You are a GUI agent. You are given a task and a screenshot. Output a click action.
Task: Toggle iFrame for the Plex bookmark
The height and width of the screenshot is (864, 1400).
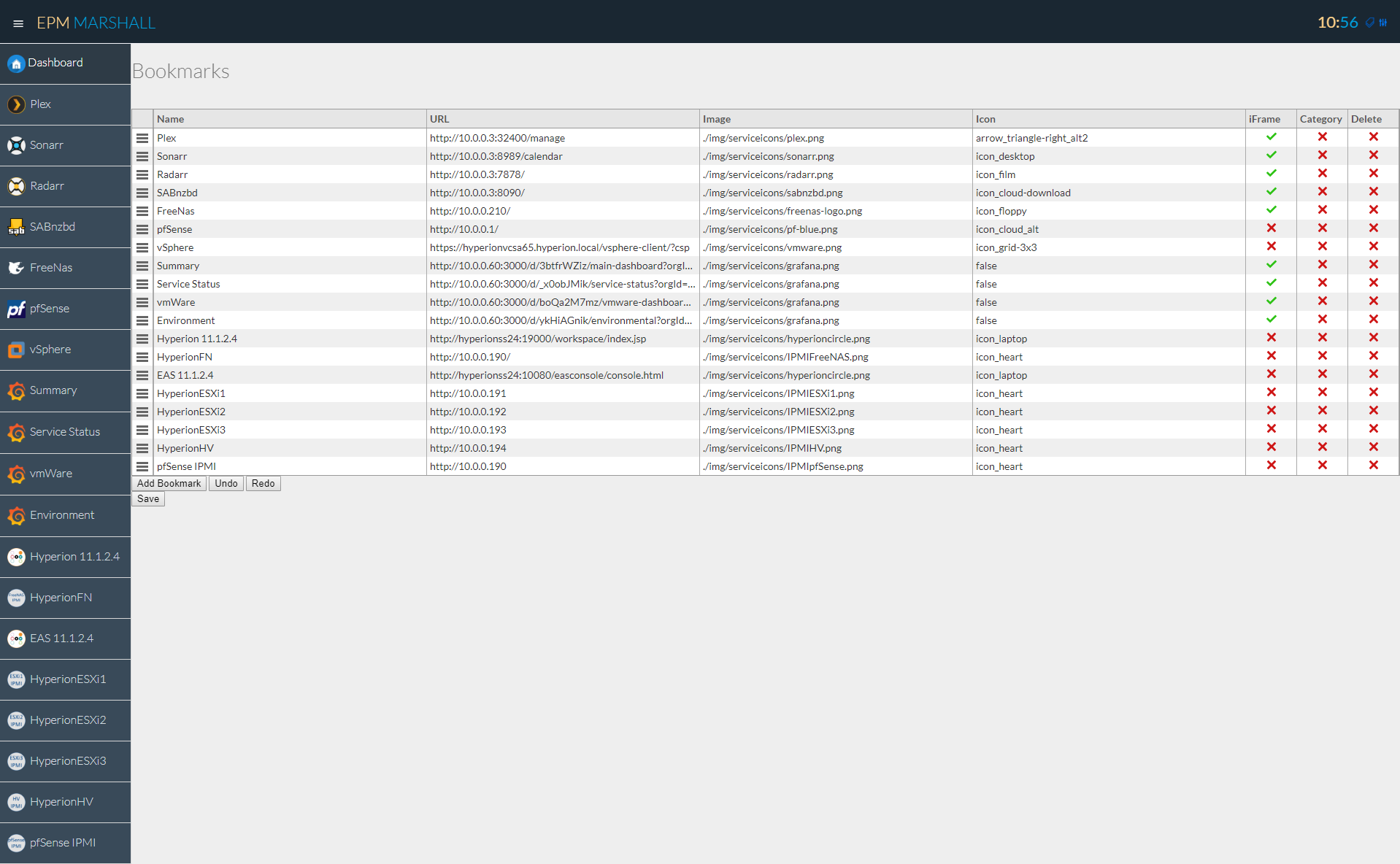coord(1271,137)
